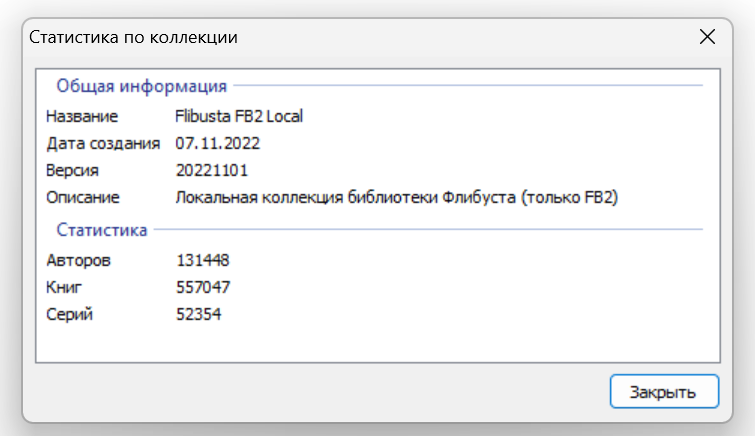Click the Авторов label
The width and height of the screenshot is (756, 441).
(x=80, y=260)
